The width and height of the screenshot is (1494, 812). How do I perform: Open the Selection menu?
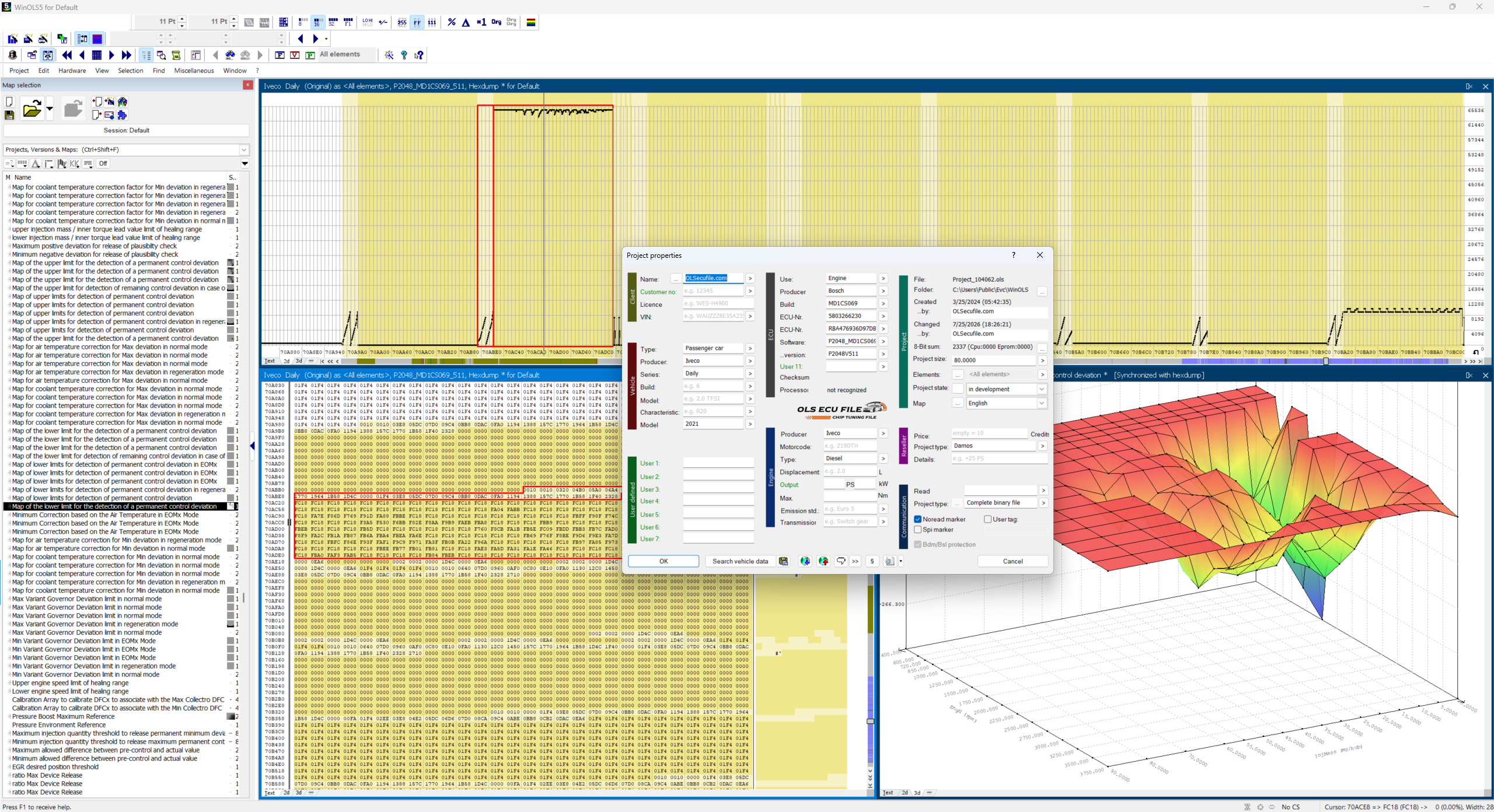coord(131,71)
